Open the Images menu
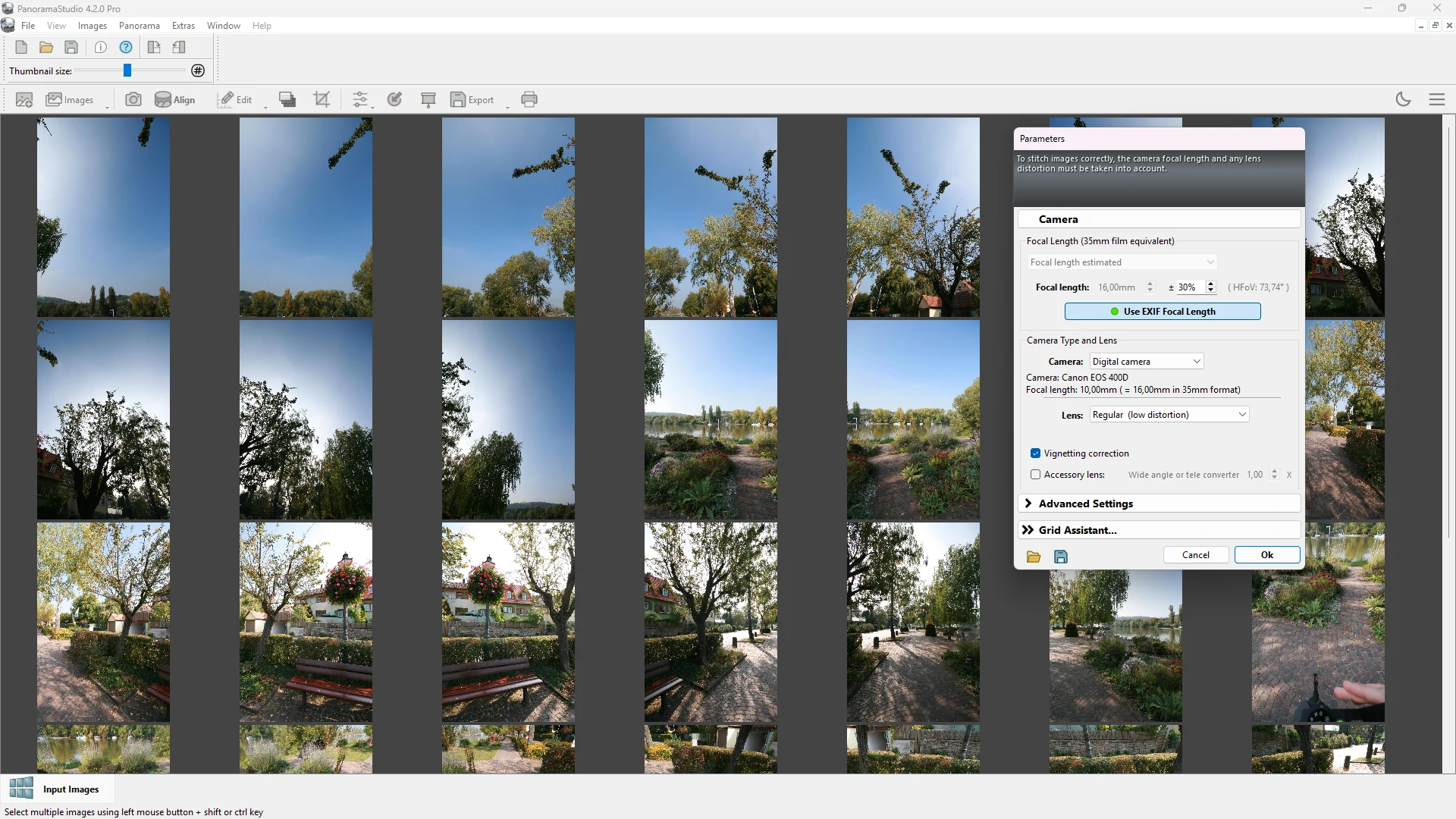Screen dimensions: 1456x819 [x=93, y=26]
